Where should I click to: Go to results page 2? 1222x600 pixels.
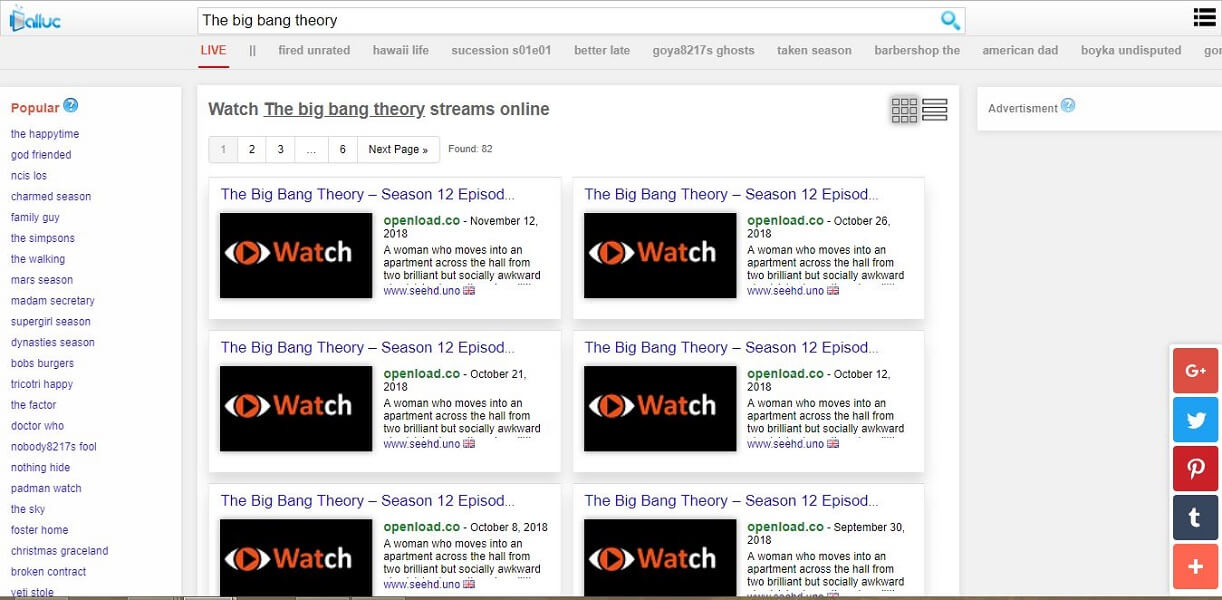(252, 149)
